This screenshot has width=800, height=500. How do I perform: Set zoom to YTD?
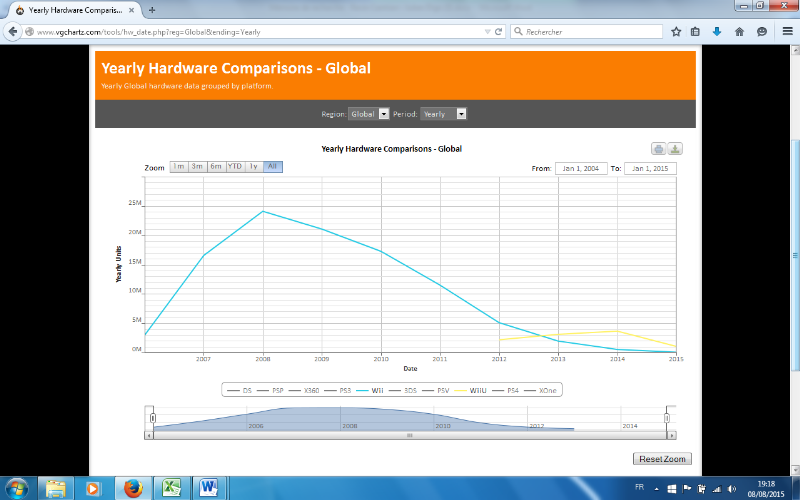(x=235, y=166)
